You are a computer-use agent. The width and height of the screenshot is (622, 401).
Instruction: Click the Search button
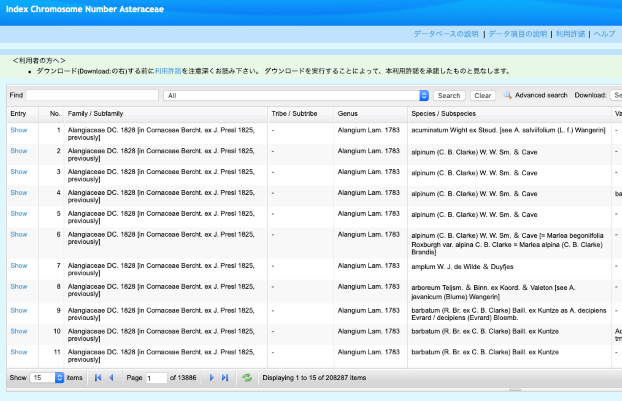[449, 95]
